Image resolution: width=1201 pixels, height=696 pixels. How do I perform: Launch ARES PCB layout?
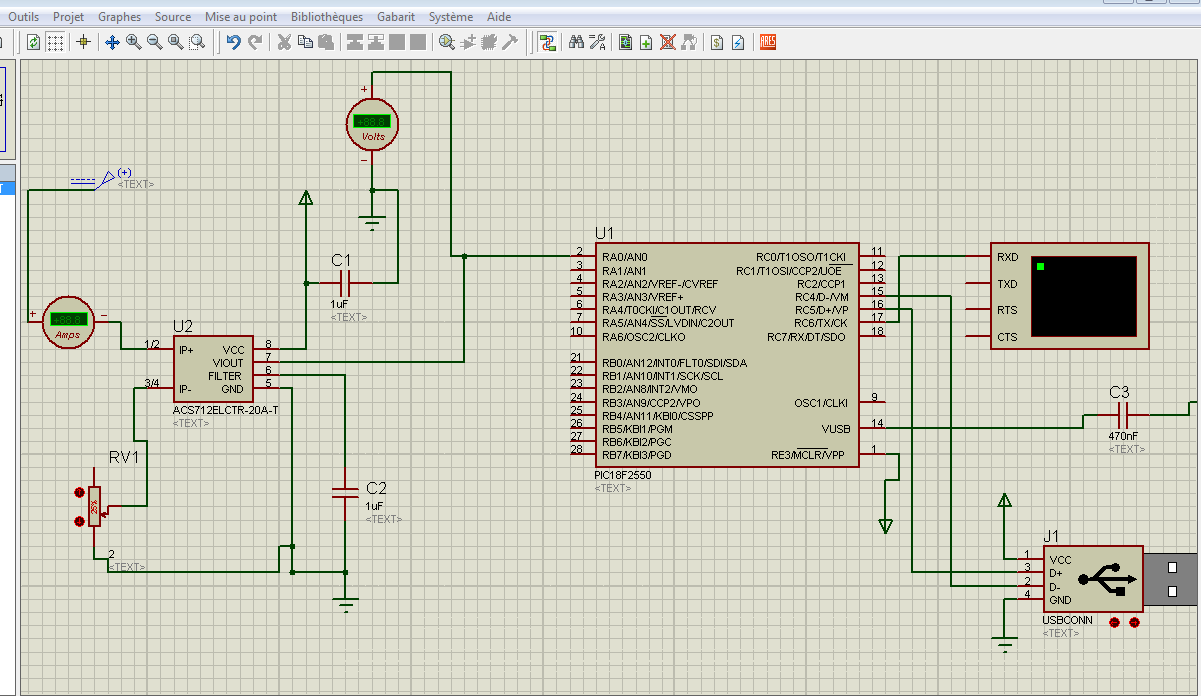[x=768, y=42]
